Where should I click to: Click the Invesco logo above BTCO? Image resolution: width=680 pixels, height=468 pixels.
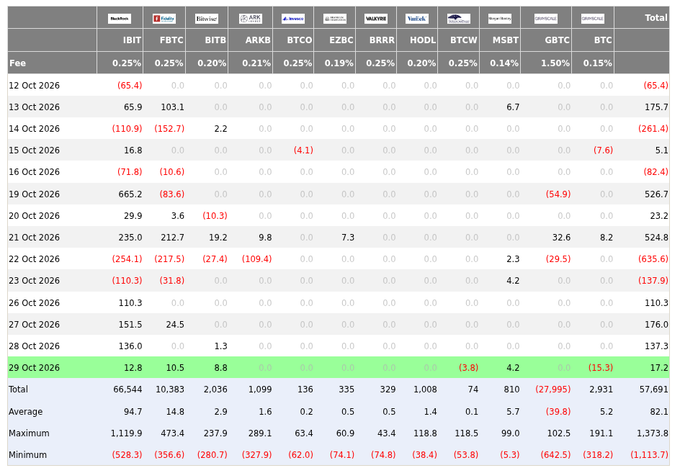tap(293, 19)
